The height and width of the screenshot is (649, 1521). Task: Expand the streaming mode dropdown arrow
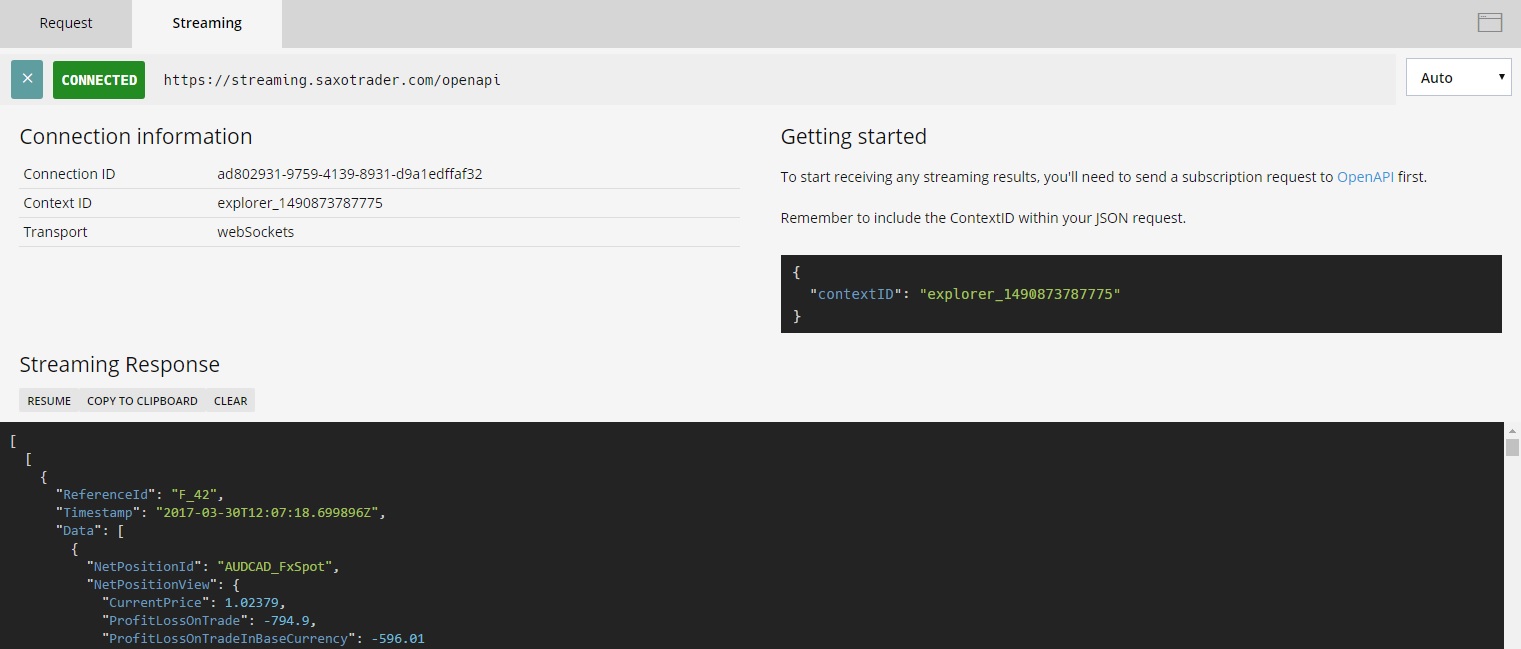[1501, 77]
